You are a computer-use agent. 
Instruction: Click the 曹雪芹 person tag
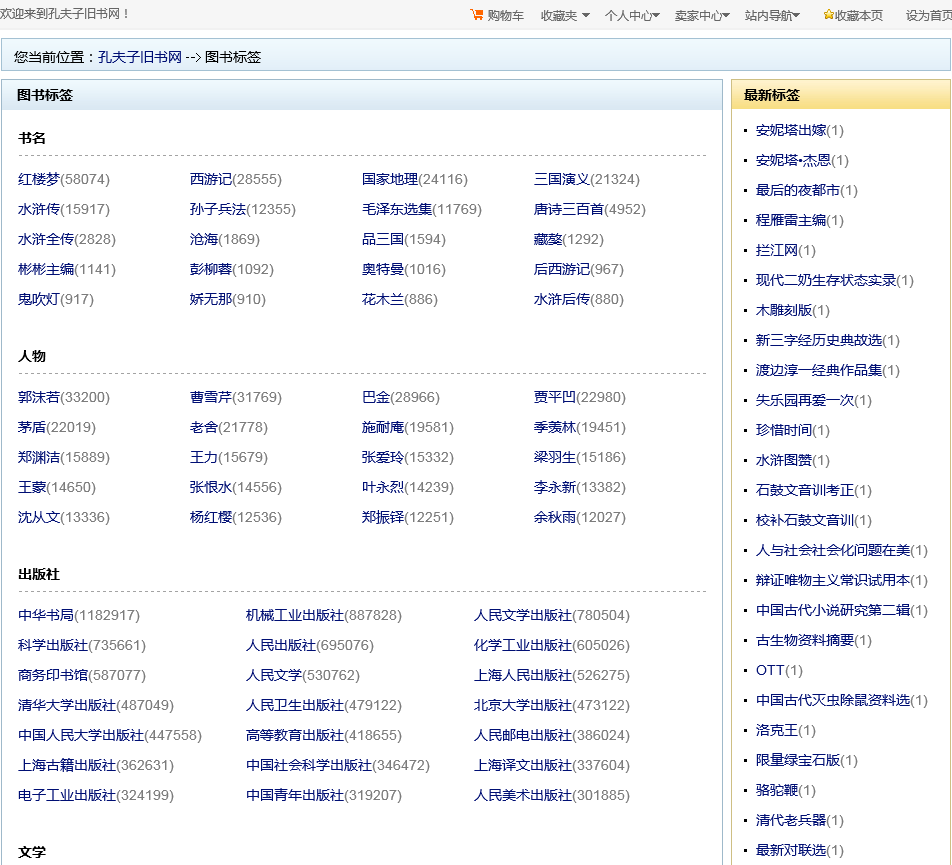(211, 397)
